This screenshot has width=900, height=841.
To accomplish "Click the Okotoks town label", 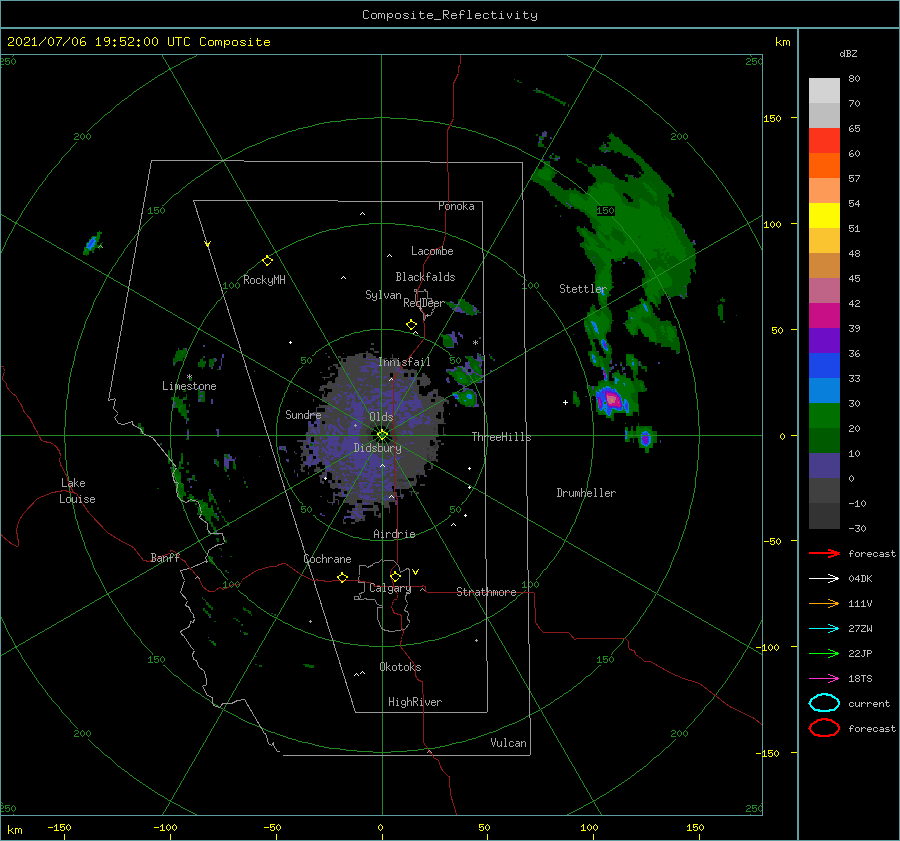I will click(x=400, y=667).
